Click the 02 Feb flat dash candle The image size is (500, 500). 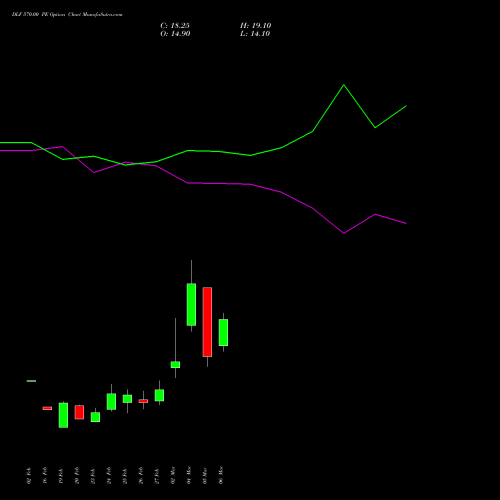pyautogui.click(x=31, y=381)
